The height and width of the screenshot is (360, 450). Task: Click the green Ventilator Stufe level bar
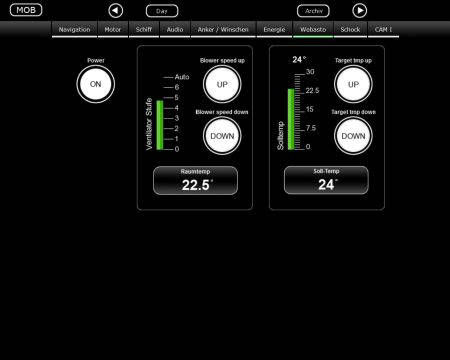tap(160, 125)
